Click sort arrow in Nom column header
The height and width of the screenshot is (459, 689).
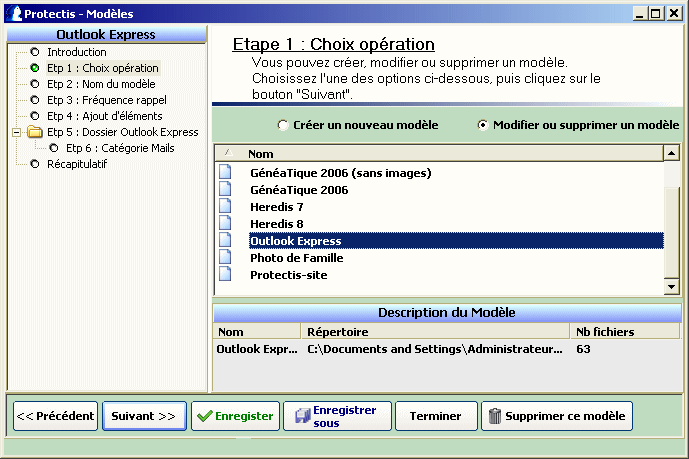pyautogui.click(x=228, y=152)
